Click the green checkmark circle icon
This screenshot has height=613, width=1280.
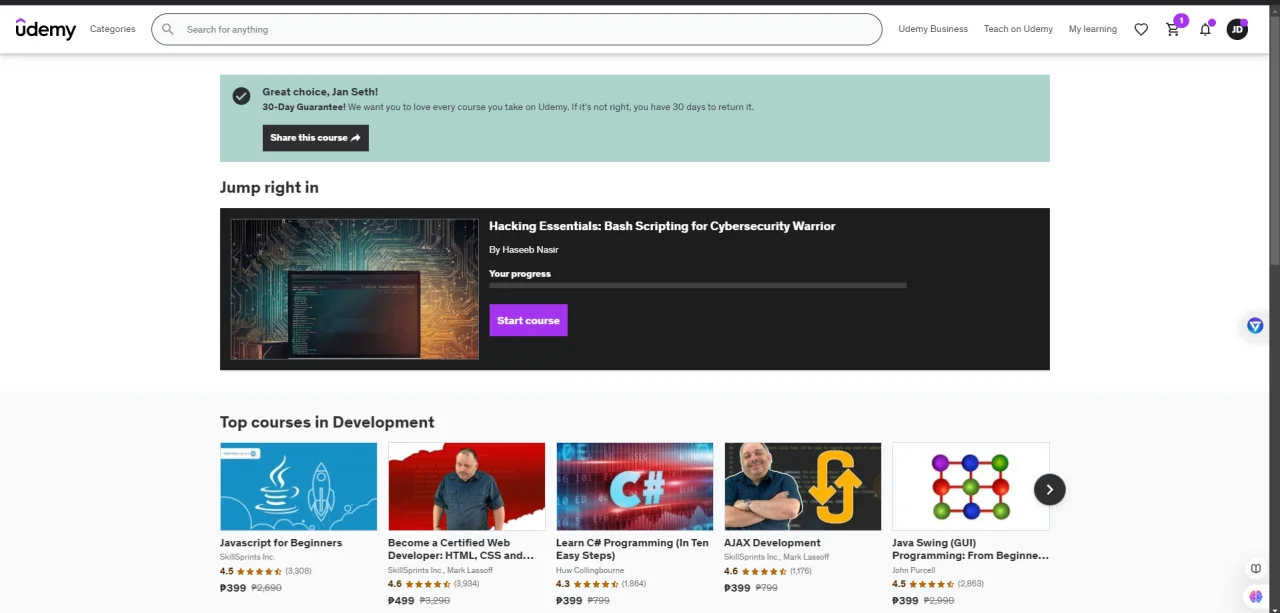(241, 96)
